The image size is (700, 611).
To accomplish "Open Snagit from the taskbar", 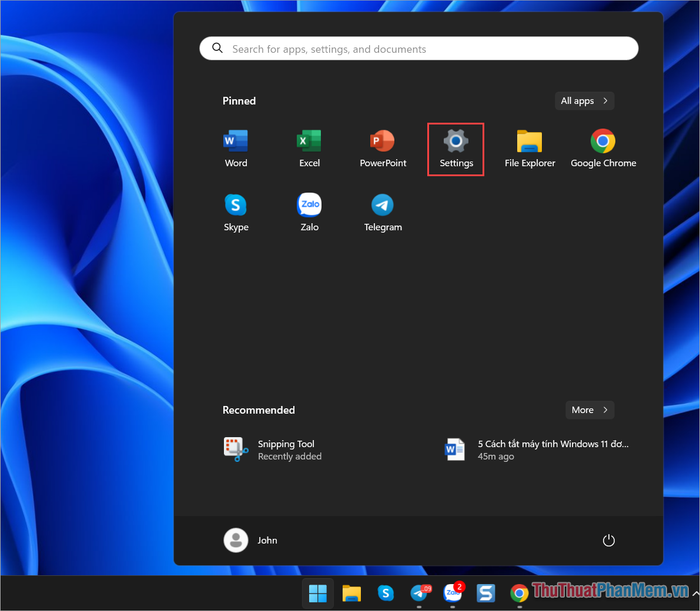I will tap(486, 593).
